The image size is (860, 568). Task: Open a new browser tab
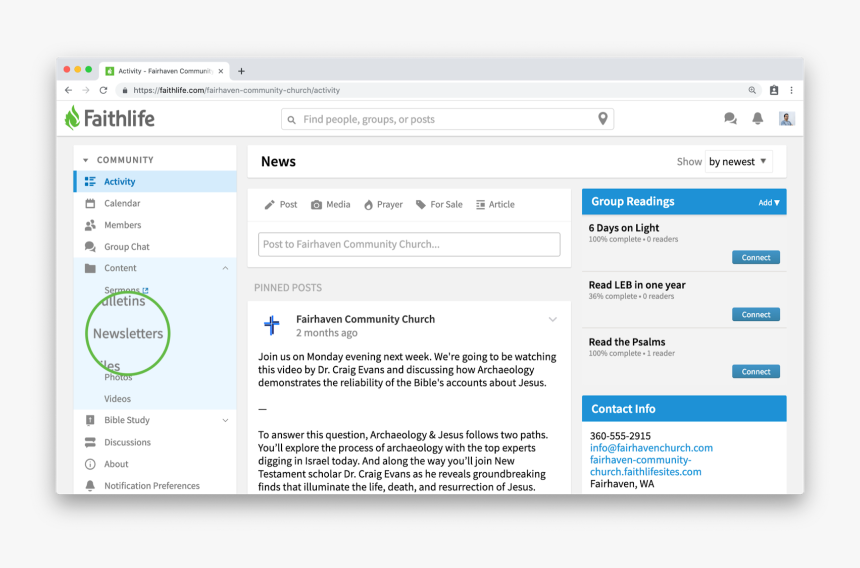[241, 71]
